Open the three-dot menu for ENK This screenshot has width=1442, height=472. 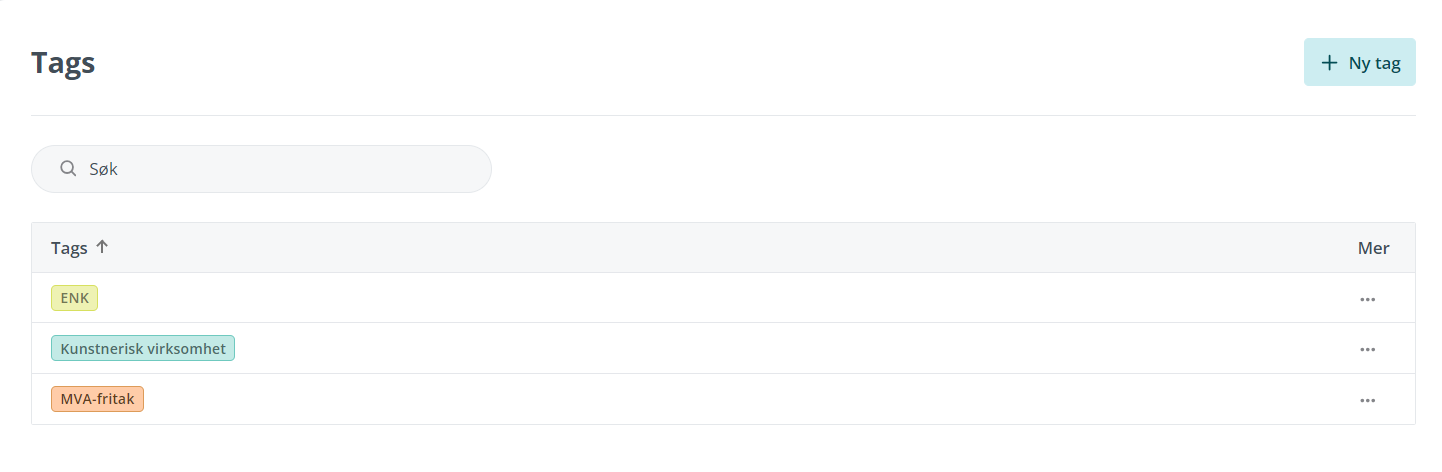pos(1367,299)
